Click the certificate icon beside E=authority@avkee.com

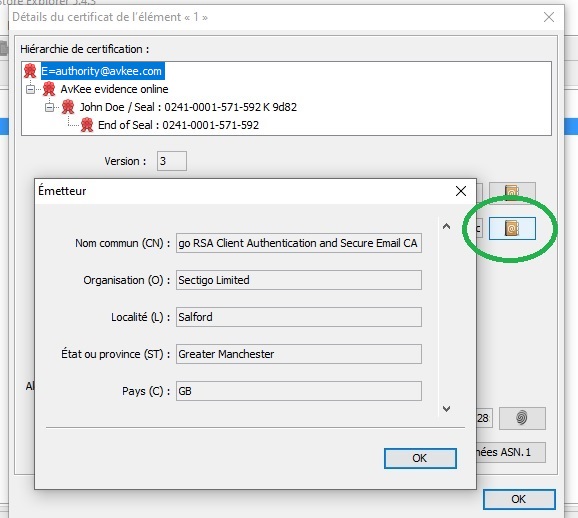tap(30, 71)
